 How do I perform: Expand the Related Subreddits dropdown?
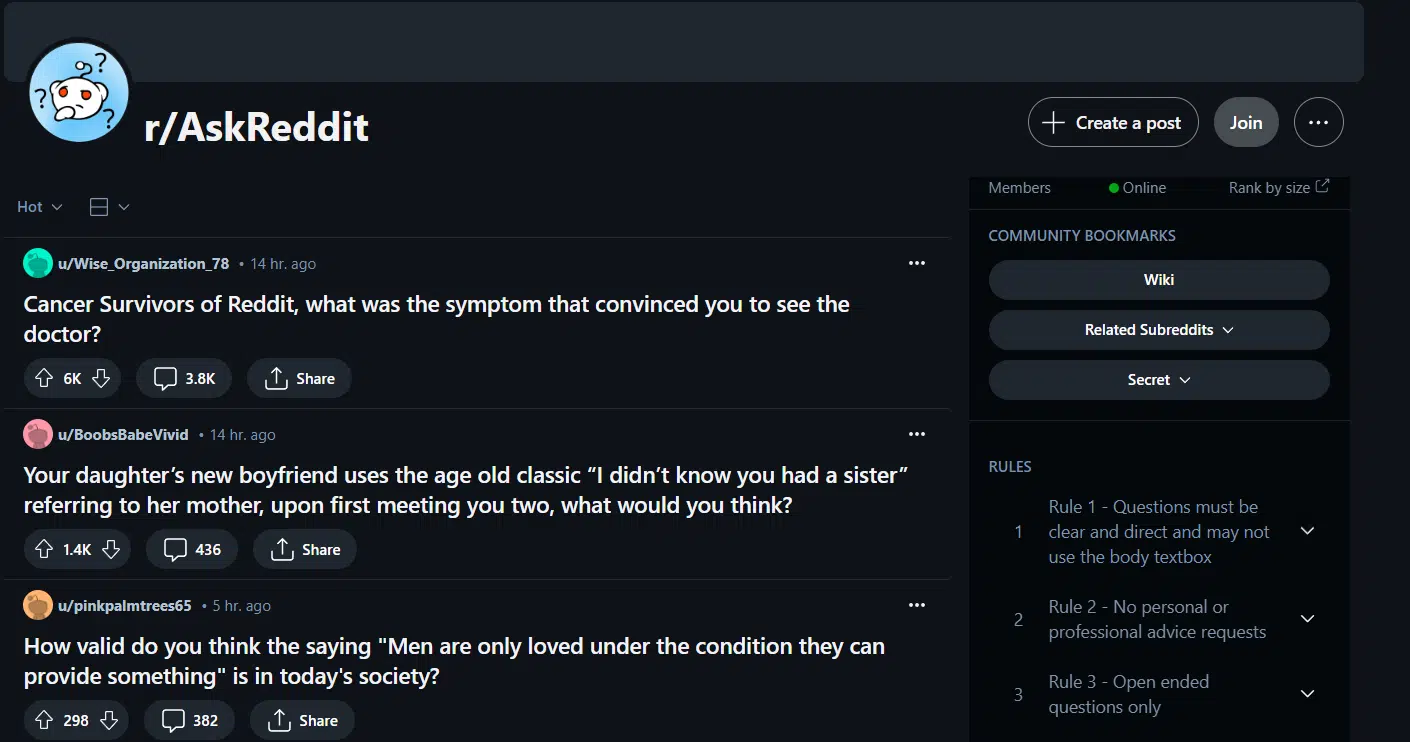point(1158,329)
